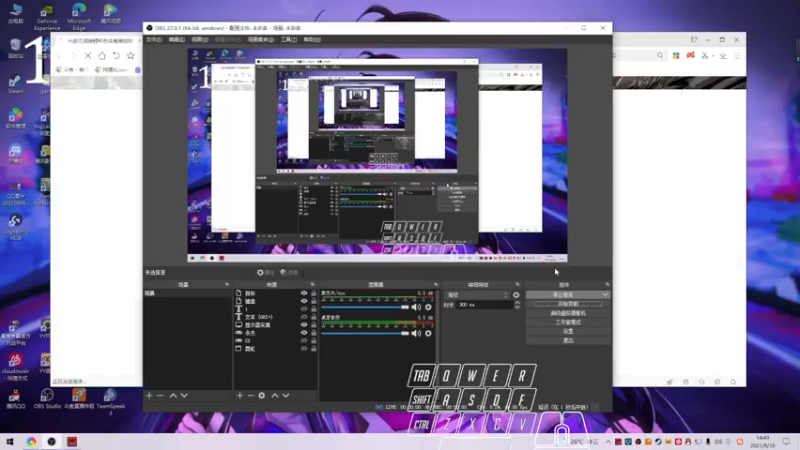The width and height of the screenshot is (800, 450).
Task: Add a new scene with plus icon
Action: 149,395
